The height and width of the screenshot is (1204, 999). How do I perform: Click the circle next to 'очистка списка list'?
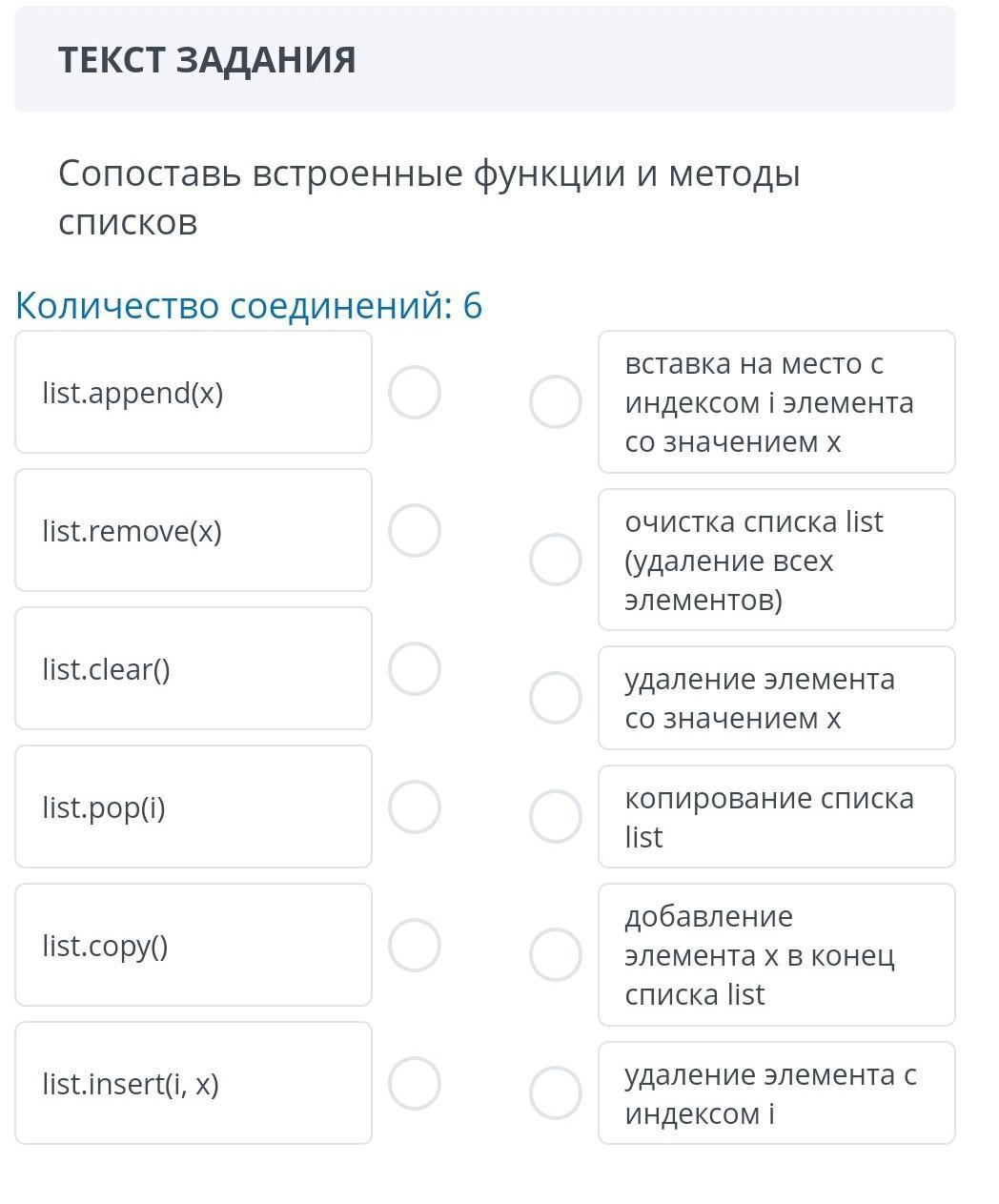click(556, 559)
